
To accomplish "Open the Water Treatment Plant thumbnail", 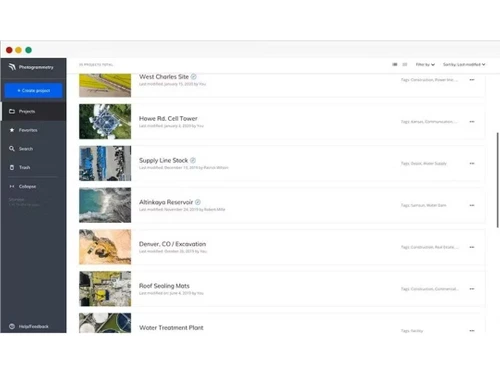I will 105,323.
